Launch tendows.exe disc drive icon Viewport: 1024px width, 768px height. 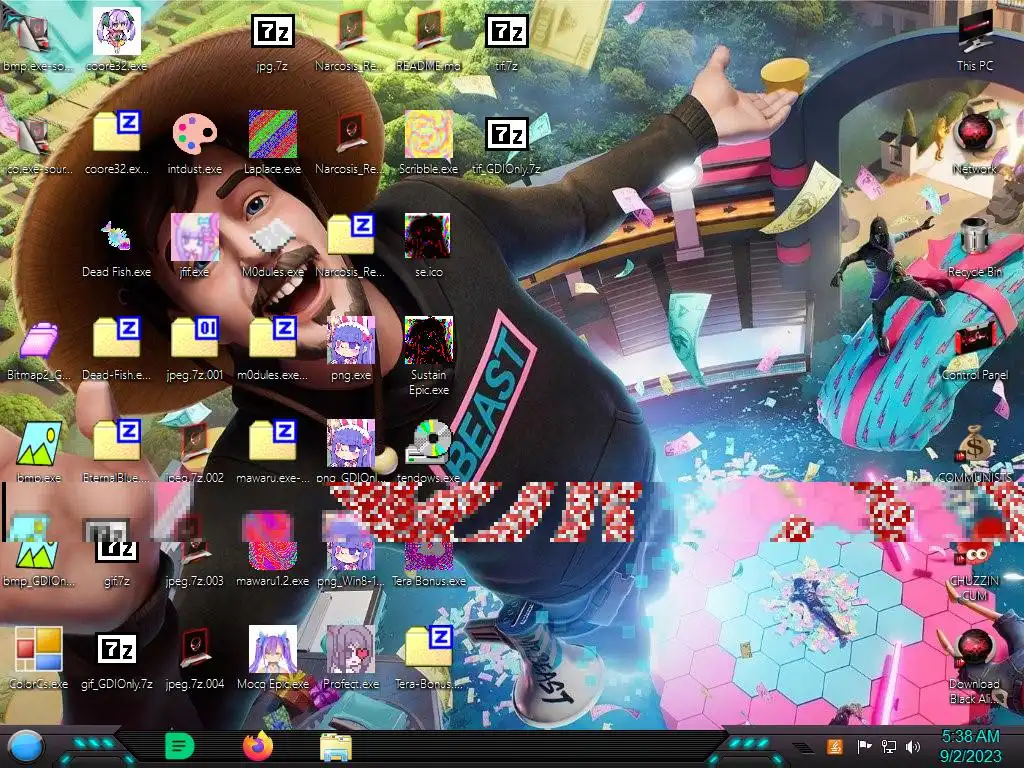click(428, 443)
